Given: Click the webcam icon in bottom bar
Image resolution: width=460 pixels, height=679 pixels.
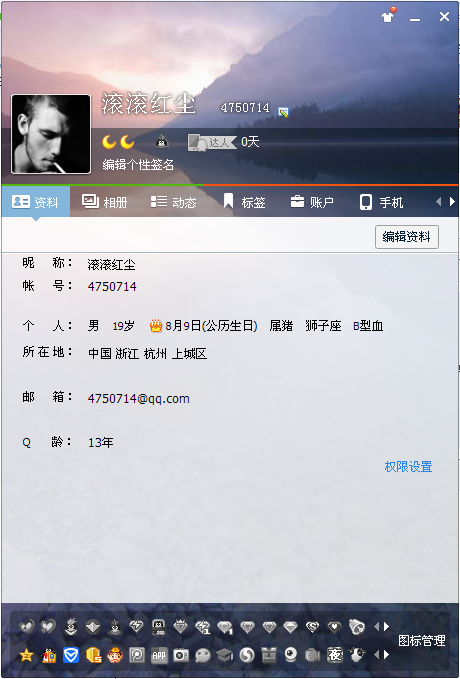Looking at the screenshot, I should [x=291, y=655].
